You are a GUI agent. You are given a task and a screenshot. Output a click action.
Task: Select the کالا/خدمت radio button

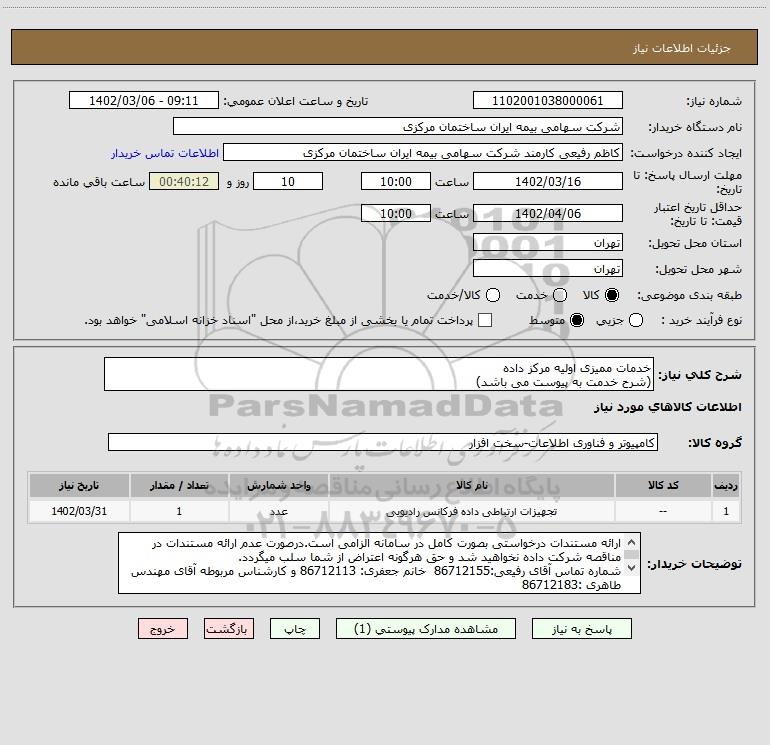tap(493, 295)
